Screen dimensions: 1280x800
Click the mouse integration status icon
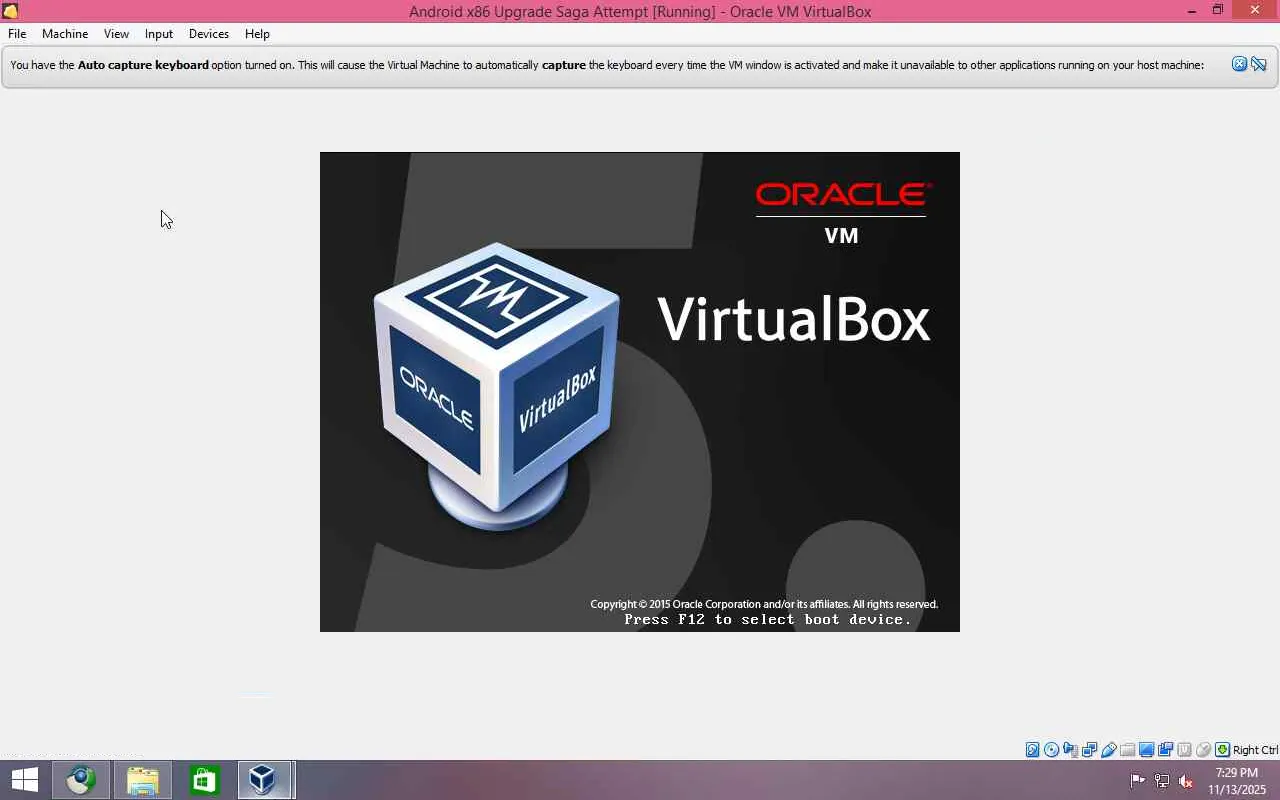[1204, 750]
